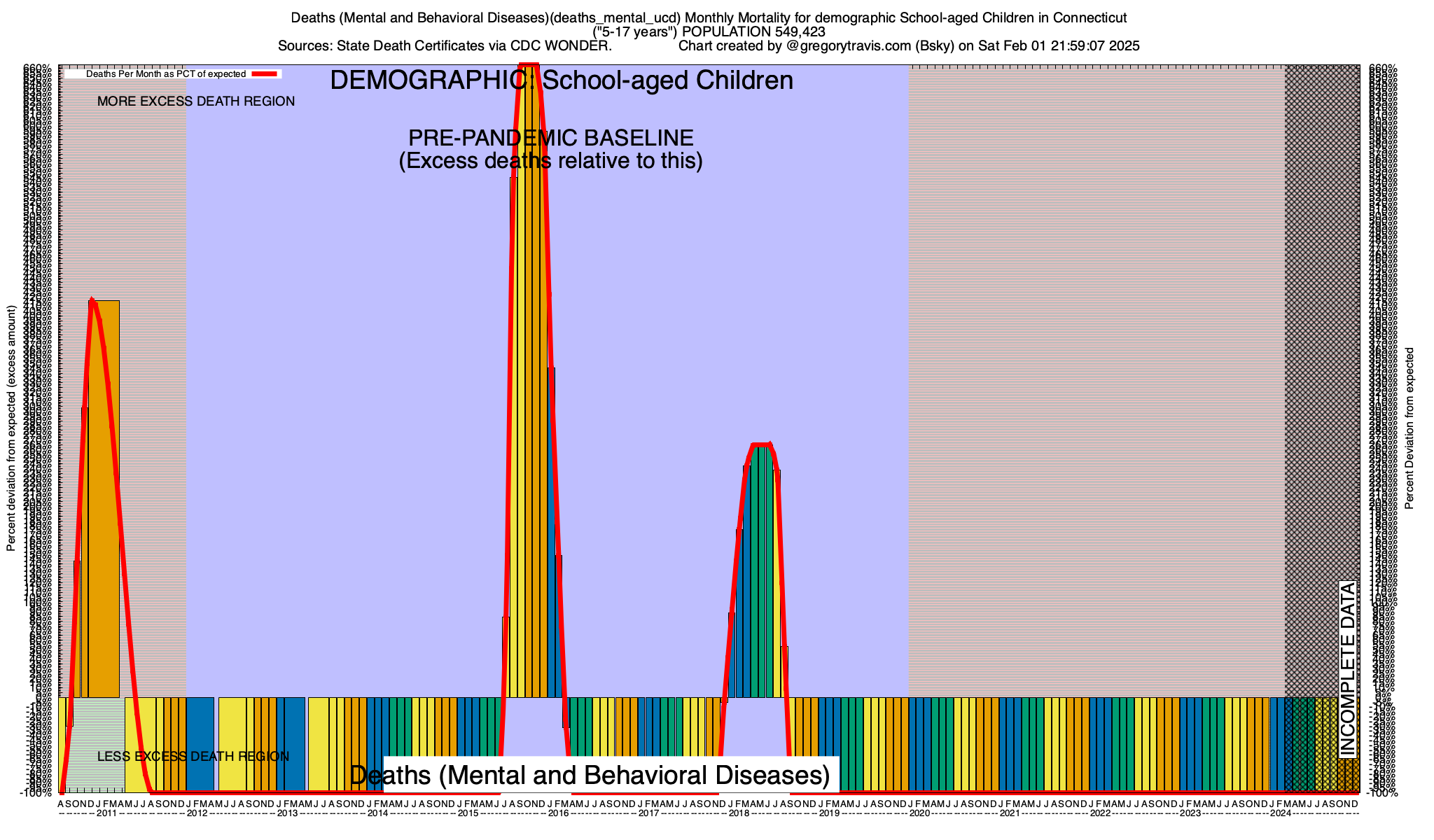Click the 2016 year marker on x-axis
This screenshot has width=1434, height=840.
[x=558, y=813]
